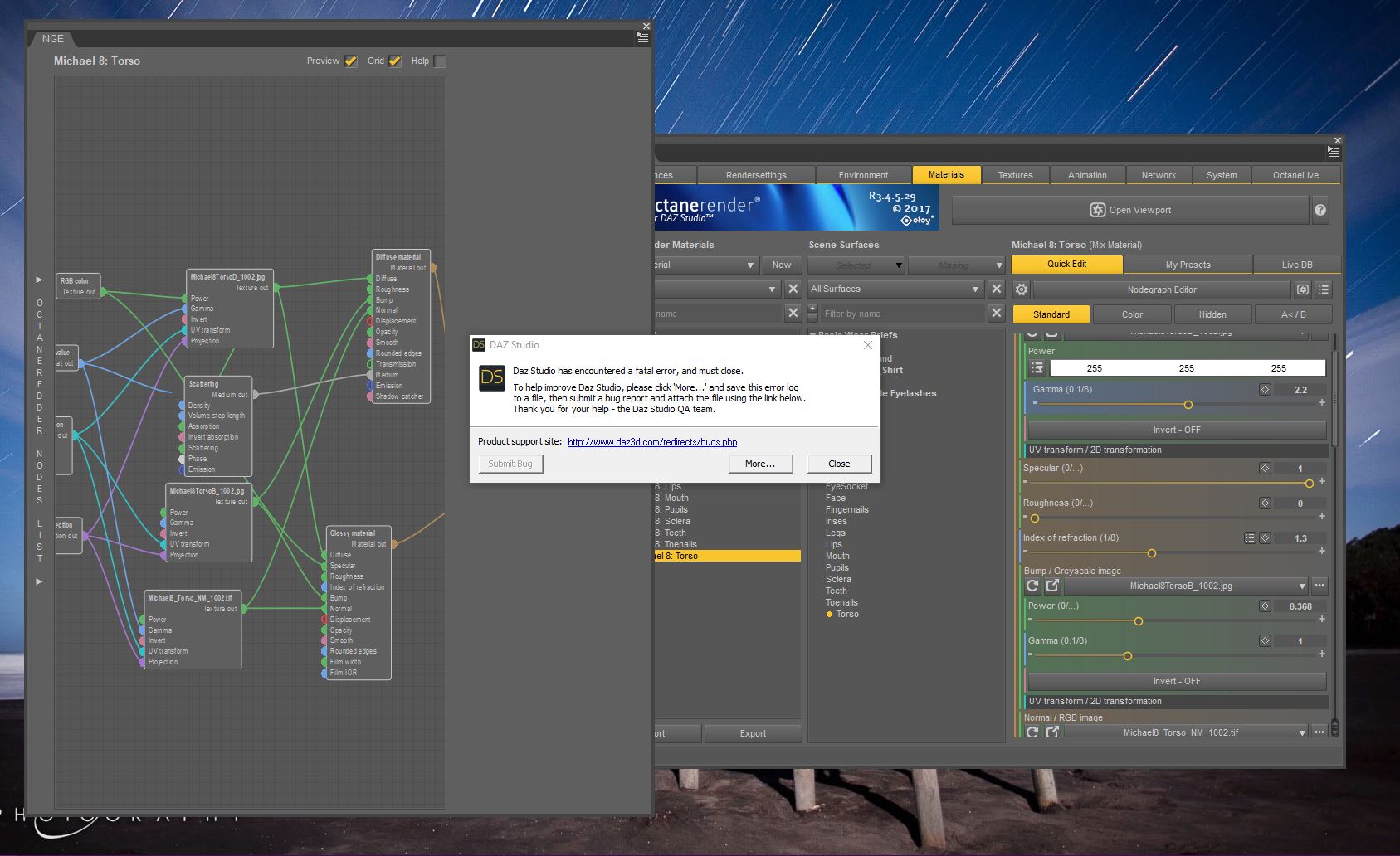1400x856 pixels.
Task: Open the Octane panel options menu icon
Action: click(x=1334, y=153)
